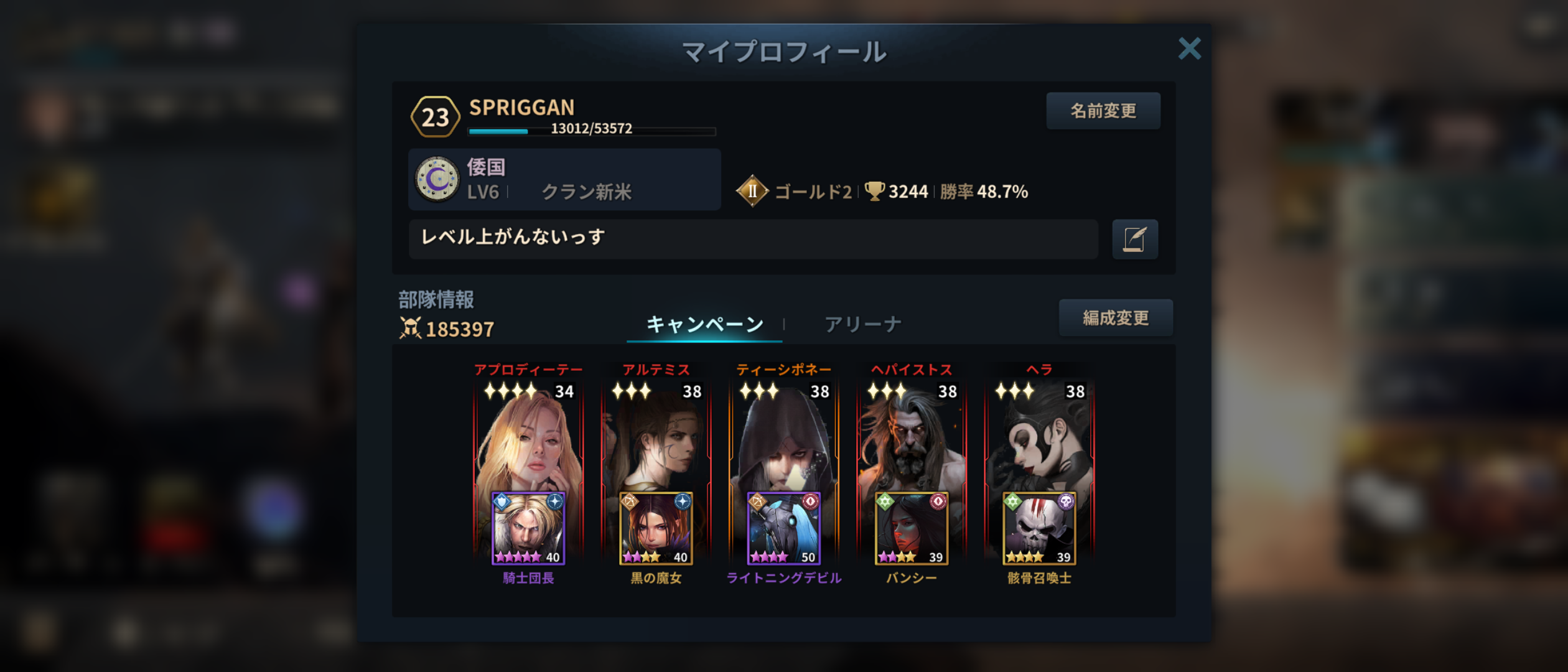1568x672 pixels.
Task: Click the 編成変更 button
Action: (x=1116, y=318)
